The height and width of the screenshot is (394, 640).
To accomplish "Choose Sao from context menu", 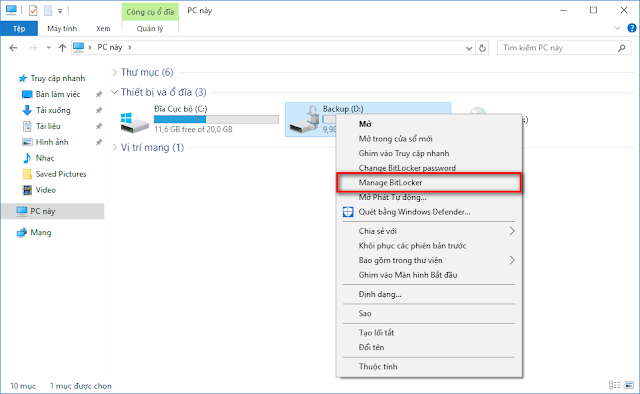I will click(429, 313).
